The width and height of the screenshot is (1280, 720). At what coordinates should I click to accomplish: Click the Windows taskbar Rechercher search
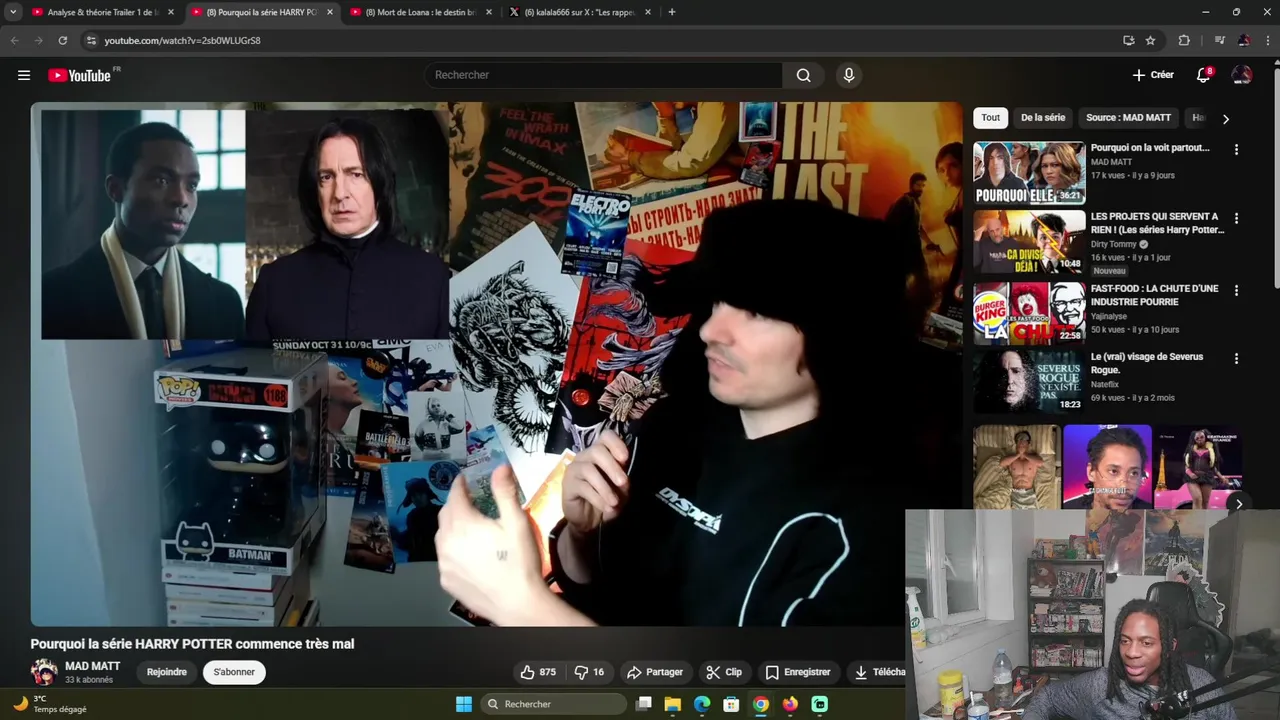(x=554, y=704)
